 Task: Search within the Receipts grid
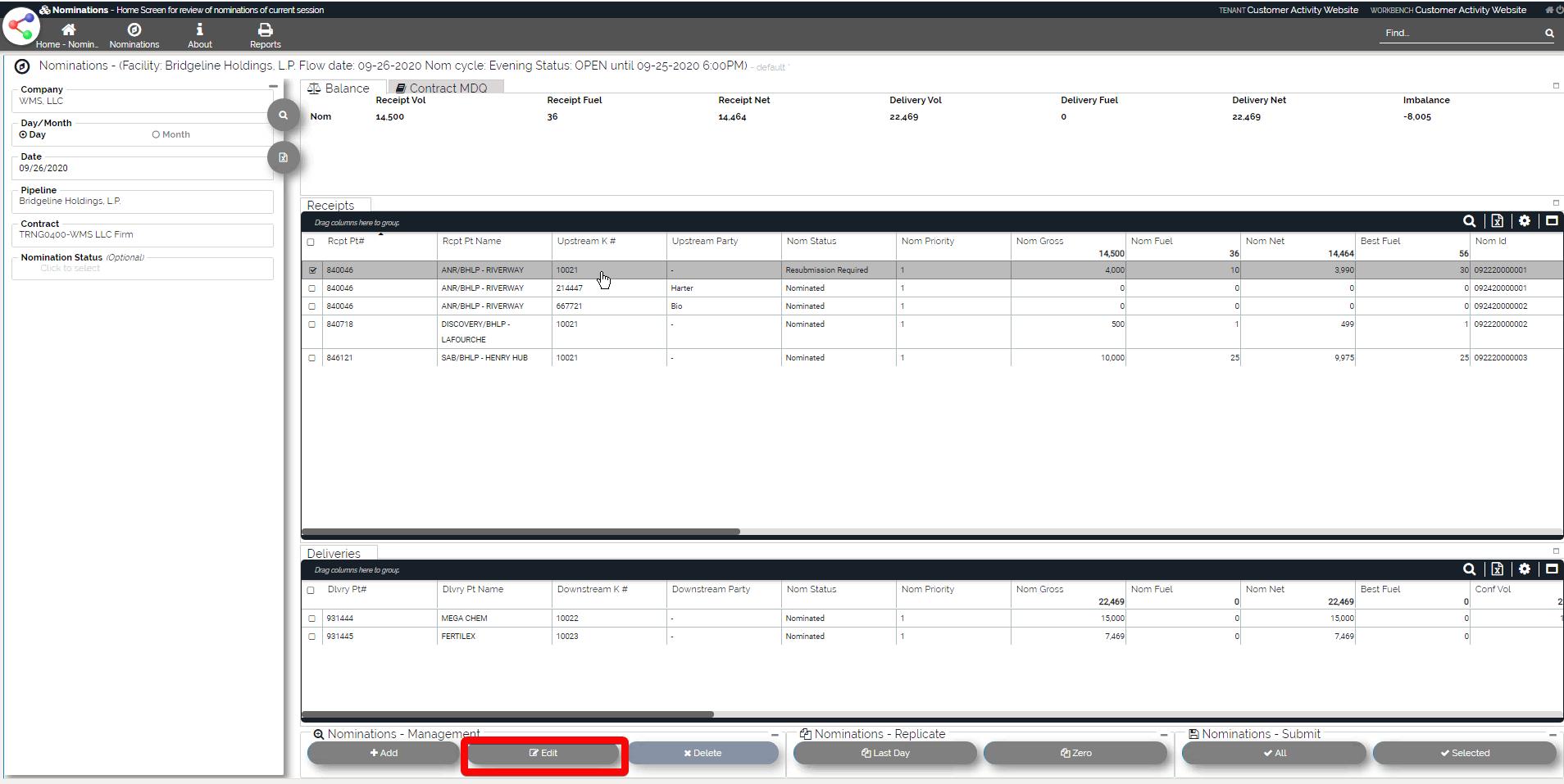(1469, 221)
